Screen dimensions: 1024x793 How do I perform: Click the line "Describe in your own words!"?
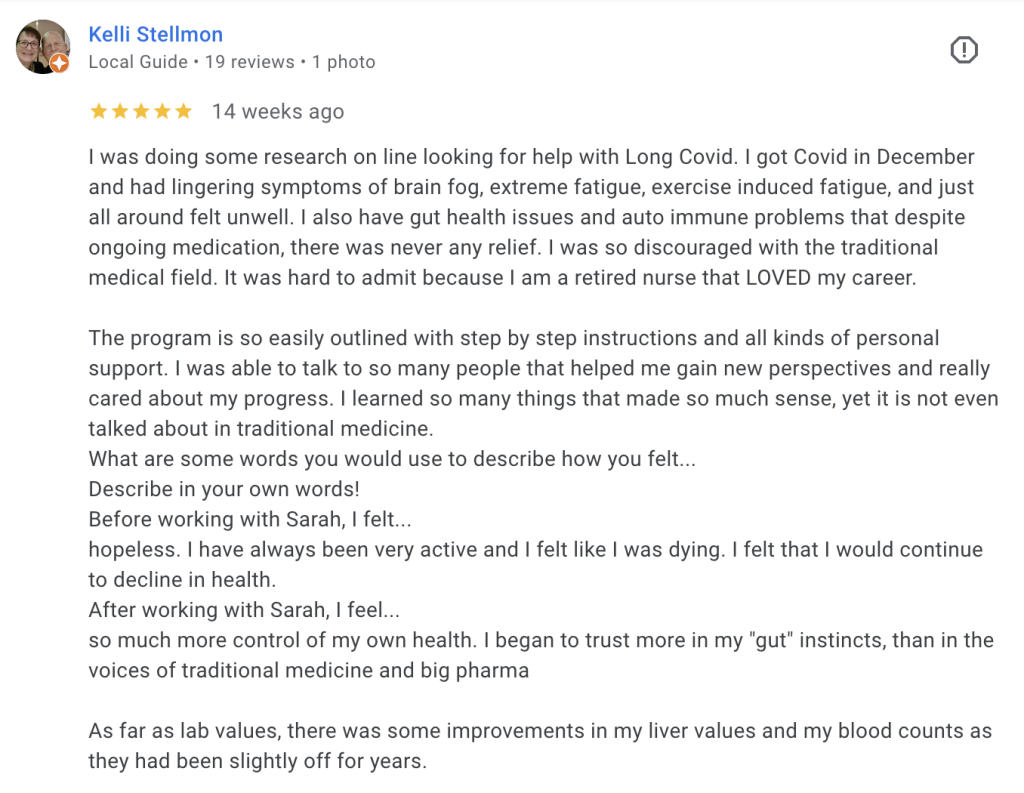pyautogui.click(x=224, y=489)
